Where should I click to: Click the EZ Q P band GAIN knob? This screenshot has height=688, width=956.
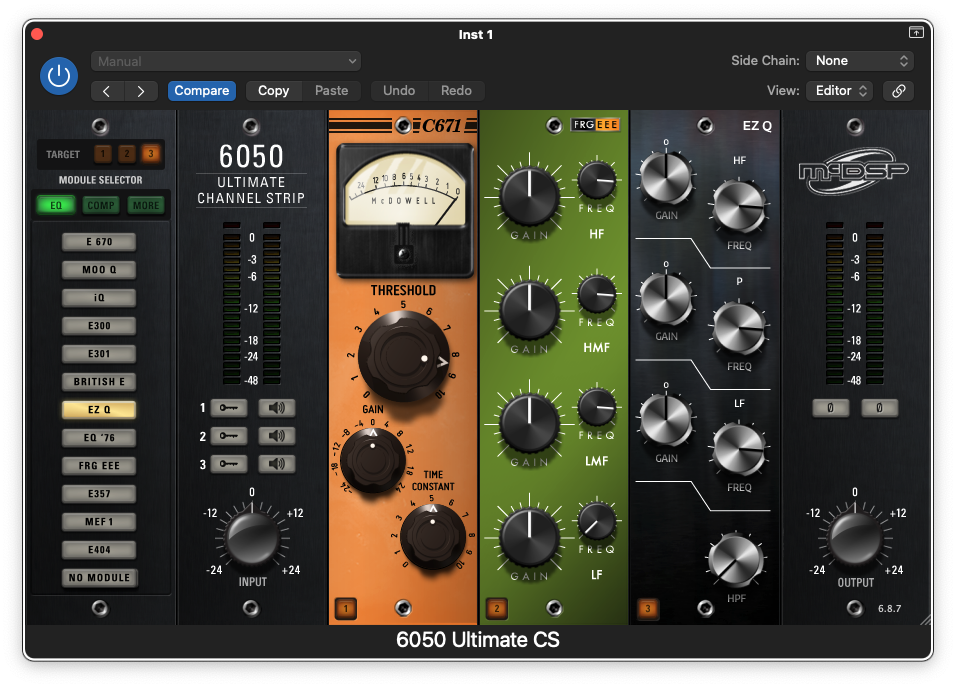pyautogui.click(x=666, y=299)
